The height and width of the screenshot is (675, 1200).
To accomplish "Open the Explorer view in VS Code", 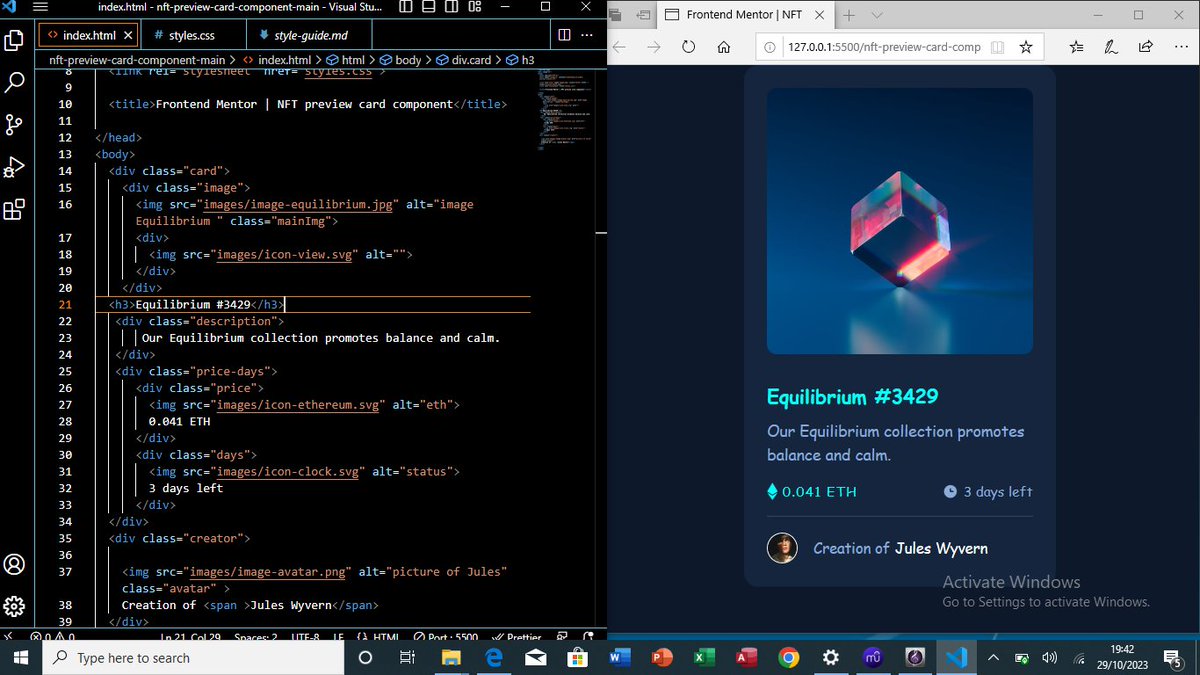I will tap(14, 41).
